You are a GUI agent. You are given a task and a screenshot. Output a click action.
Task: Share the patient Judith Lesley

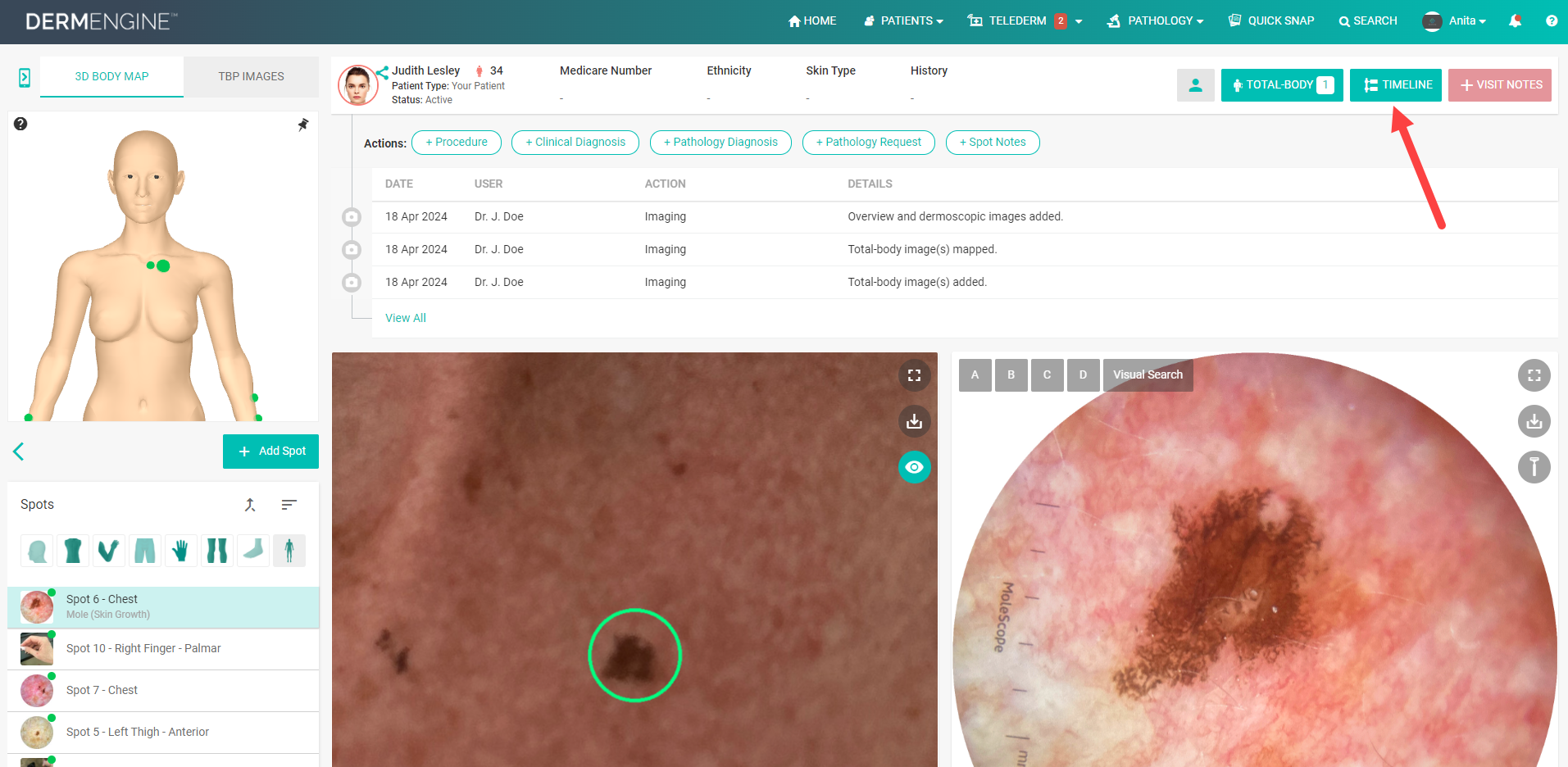[x=383, y=72]
